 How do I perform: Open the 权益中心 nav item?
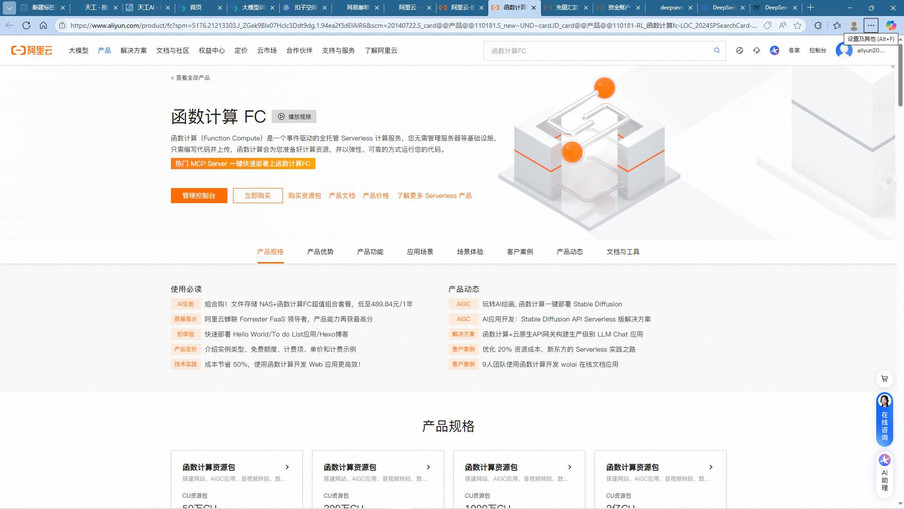click(212, 51)
